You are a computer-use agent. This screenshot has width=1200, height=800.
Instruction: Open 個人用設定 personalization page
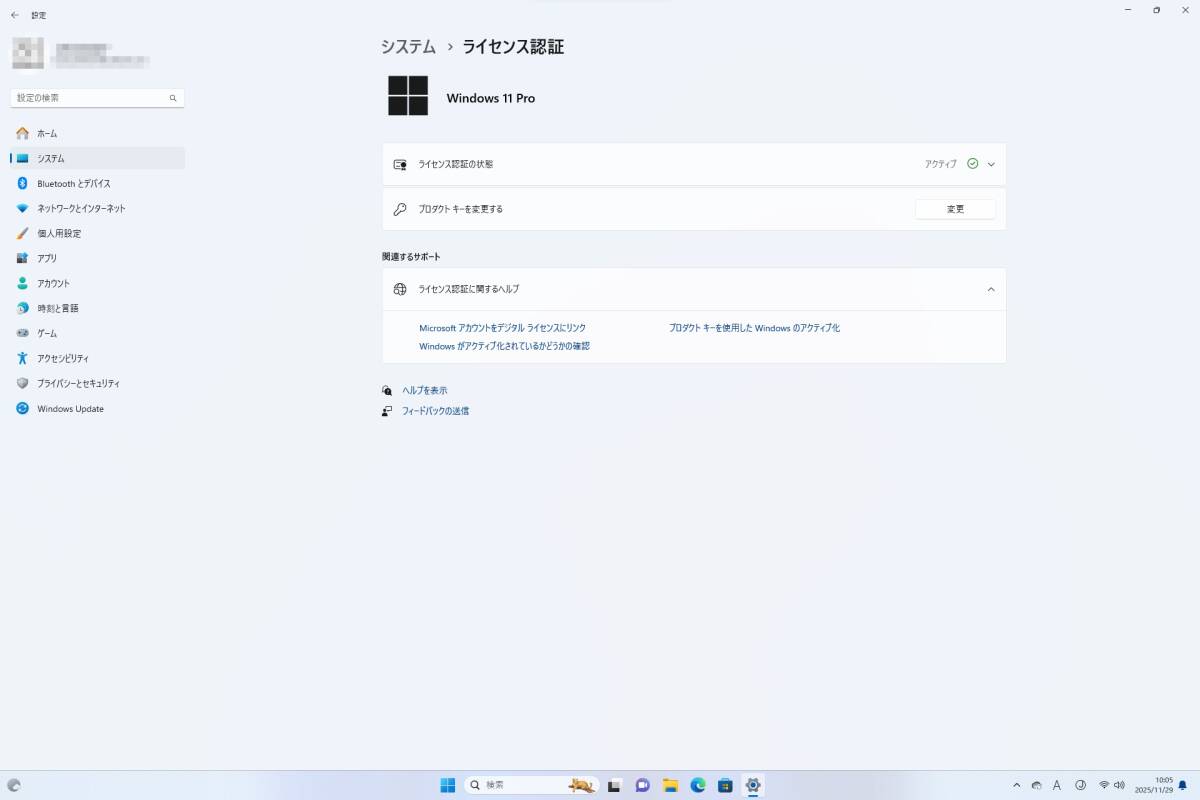coord(59,234)
